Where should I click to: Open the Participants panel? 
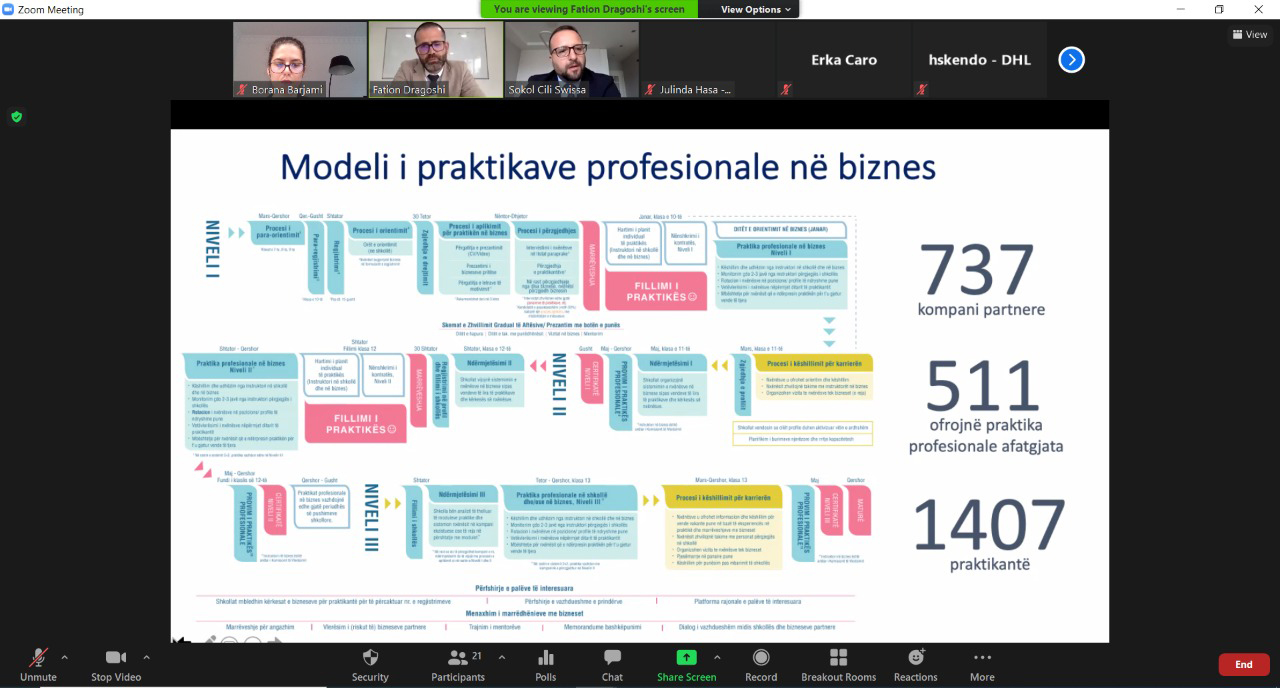[x=459, y=658]
